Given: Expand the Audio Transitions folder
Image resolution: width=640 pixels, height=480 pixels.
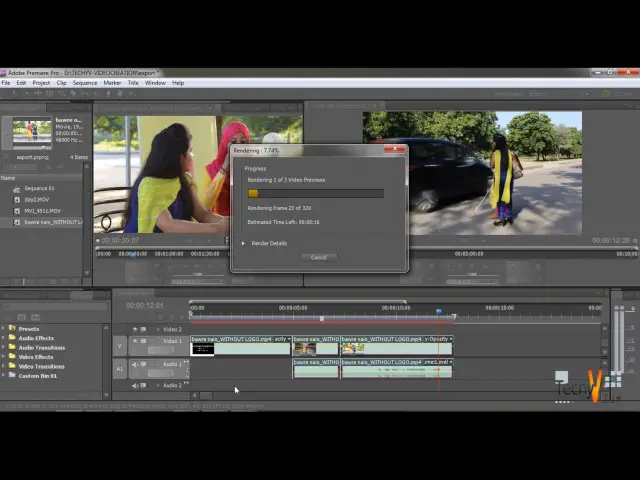Looking at the screenshot, I should (x=3, y=347).
